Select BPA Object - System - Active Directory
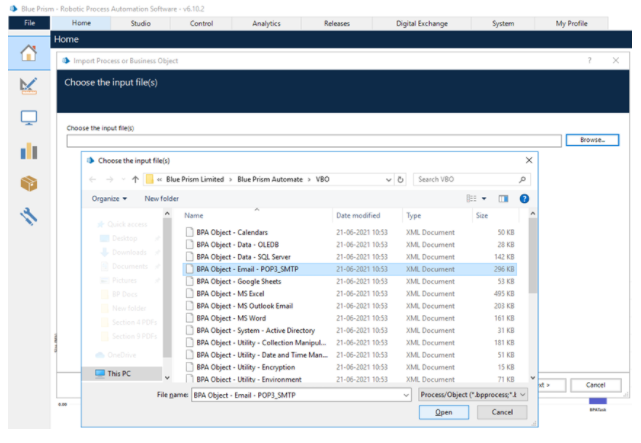This screenshot has height=443, width=641. pyautogui.click(x=350, y=330)
